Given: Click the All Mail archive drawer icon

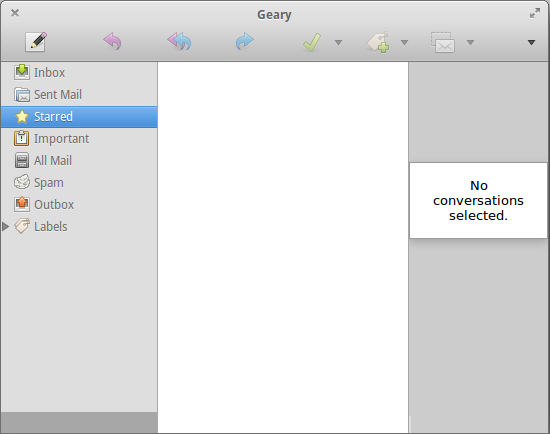Looking at the screenshot, I should pyautogui.click(x=22, y=160).
